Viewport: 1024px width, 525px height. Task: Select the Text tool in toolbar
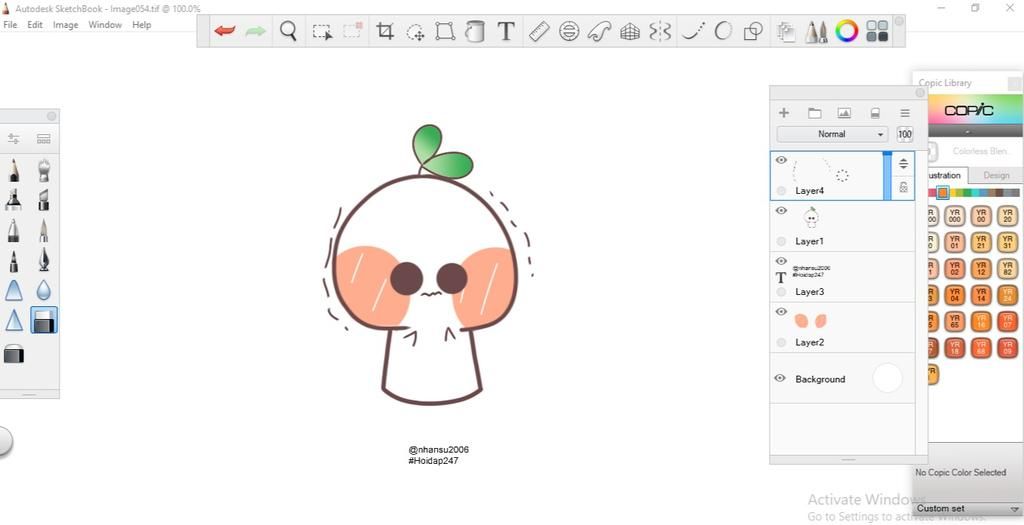coord(506,31)
